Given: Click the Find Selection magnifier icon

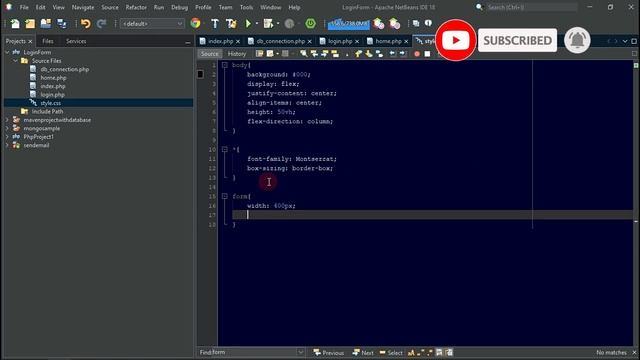Looking at the screenshot, I should pyautogui.click(x=304, y=54).
